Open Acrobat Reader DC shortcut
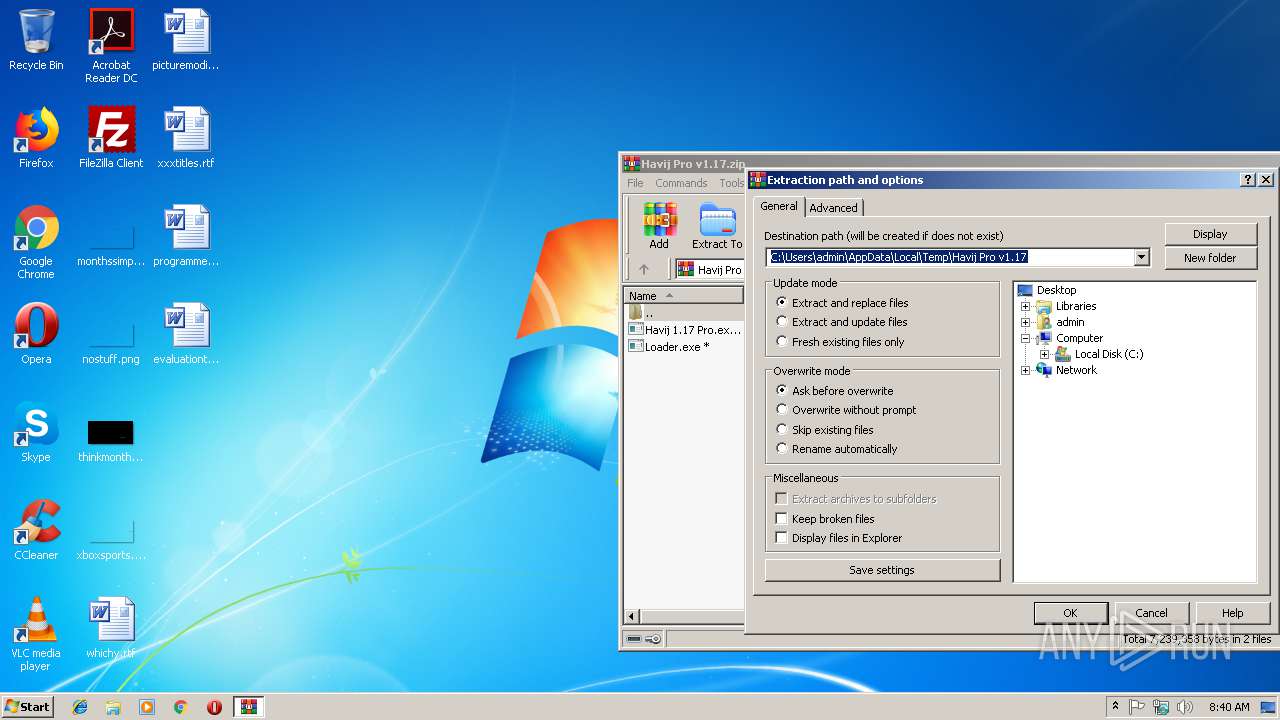 click(111, 45)
